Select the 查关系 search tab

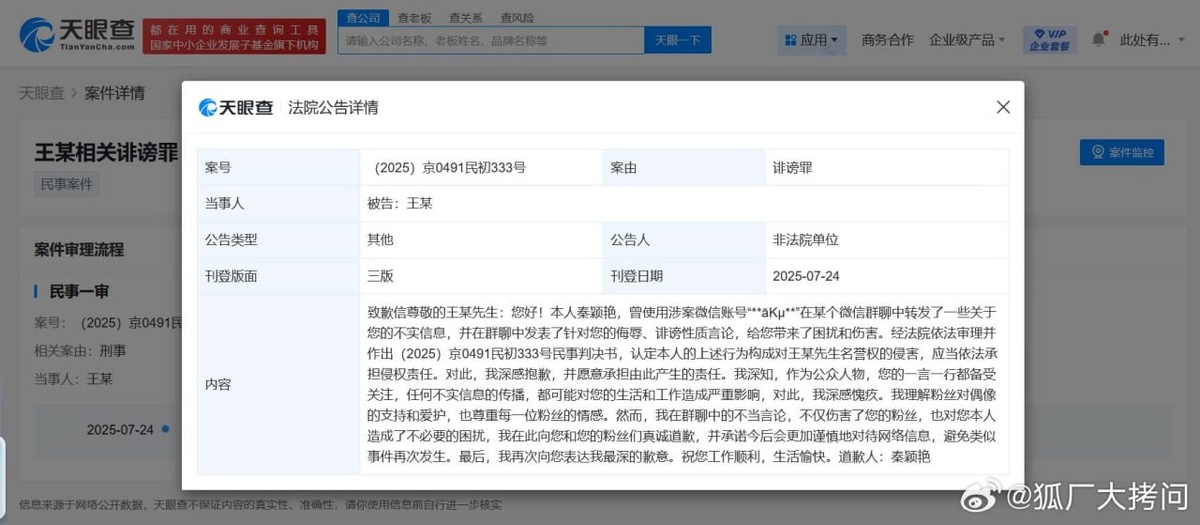click(465, 17)
